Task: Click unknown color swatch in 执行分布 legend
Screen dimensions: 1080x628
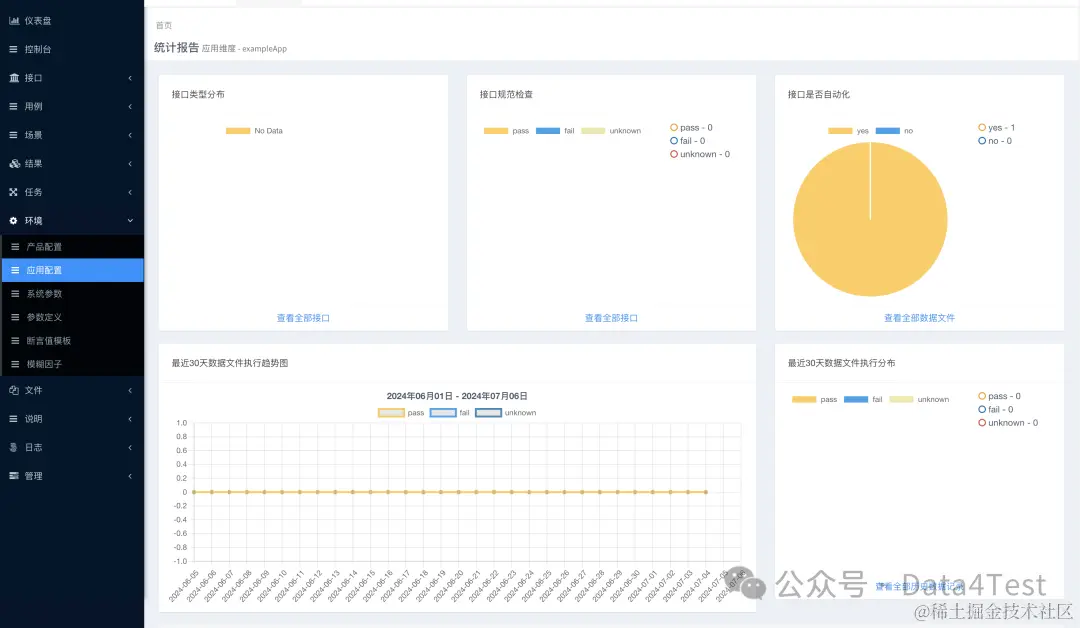Action: tap(902, 399)
